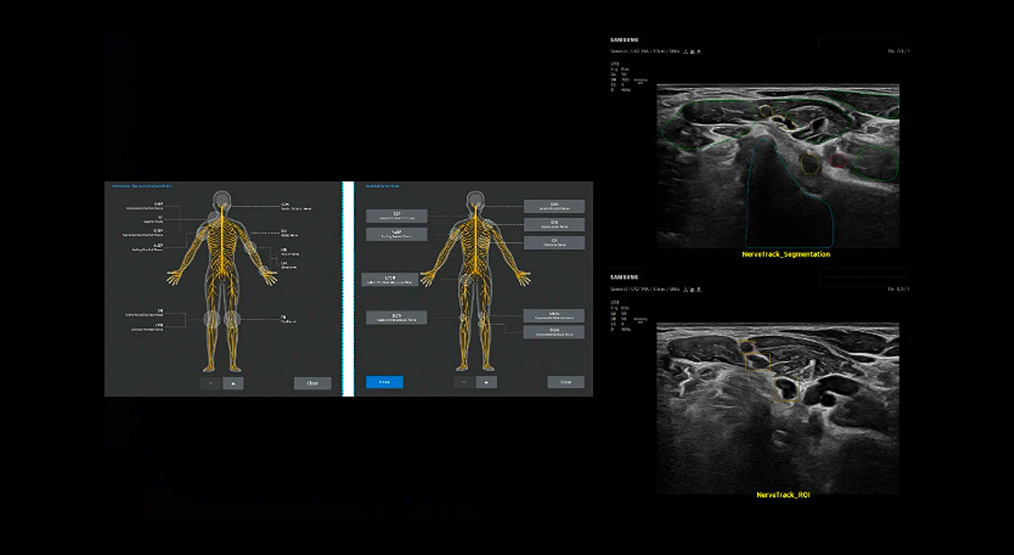
Task: Close the nerve selection dialog with gray buttons
Action: click(x=566, y=382)
